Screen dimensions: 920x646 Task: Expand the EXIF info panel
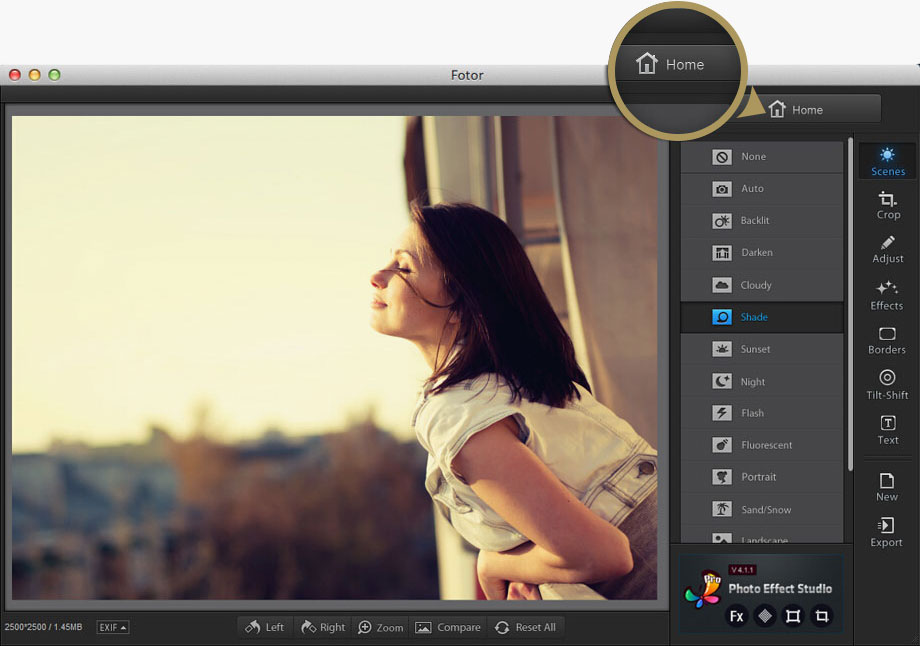111,627
